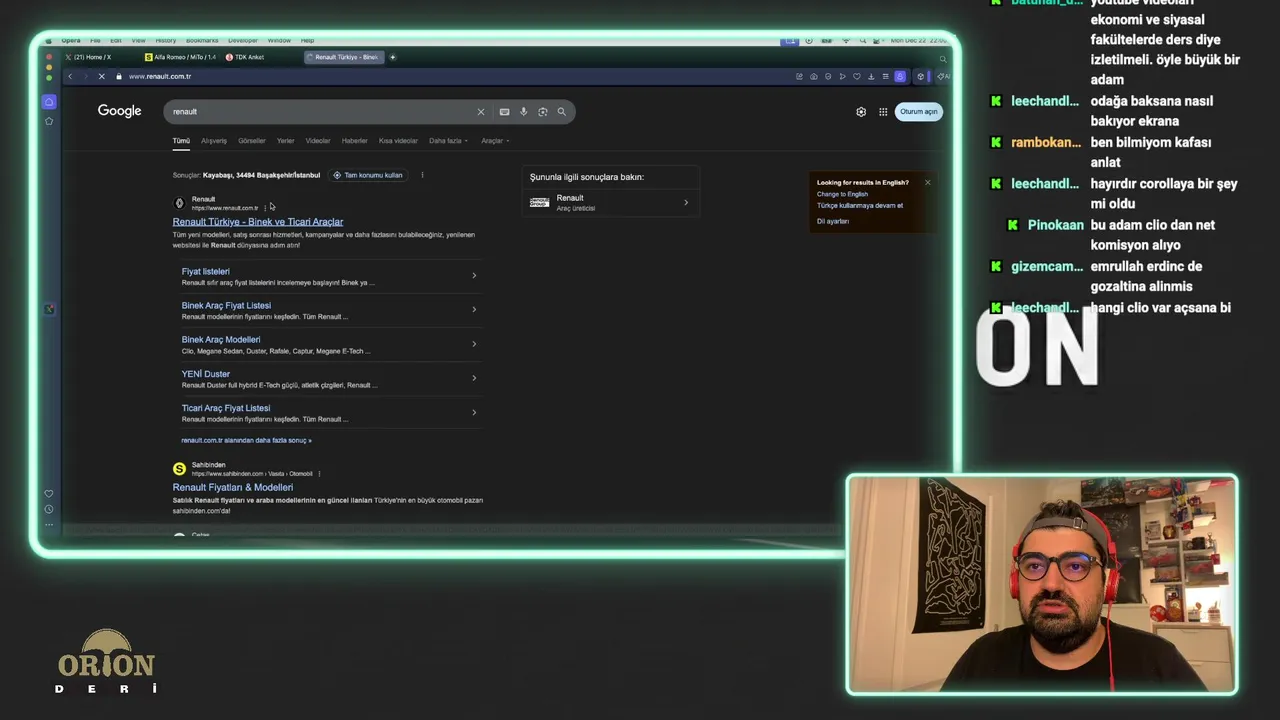Open three-dot menu beside location button

coord(422,175)
